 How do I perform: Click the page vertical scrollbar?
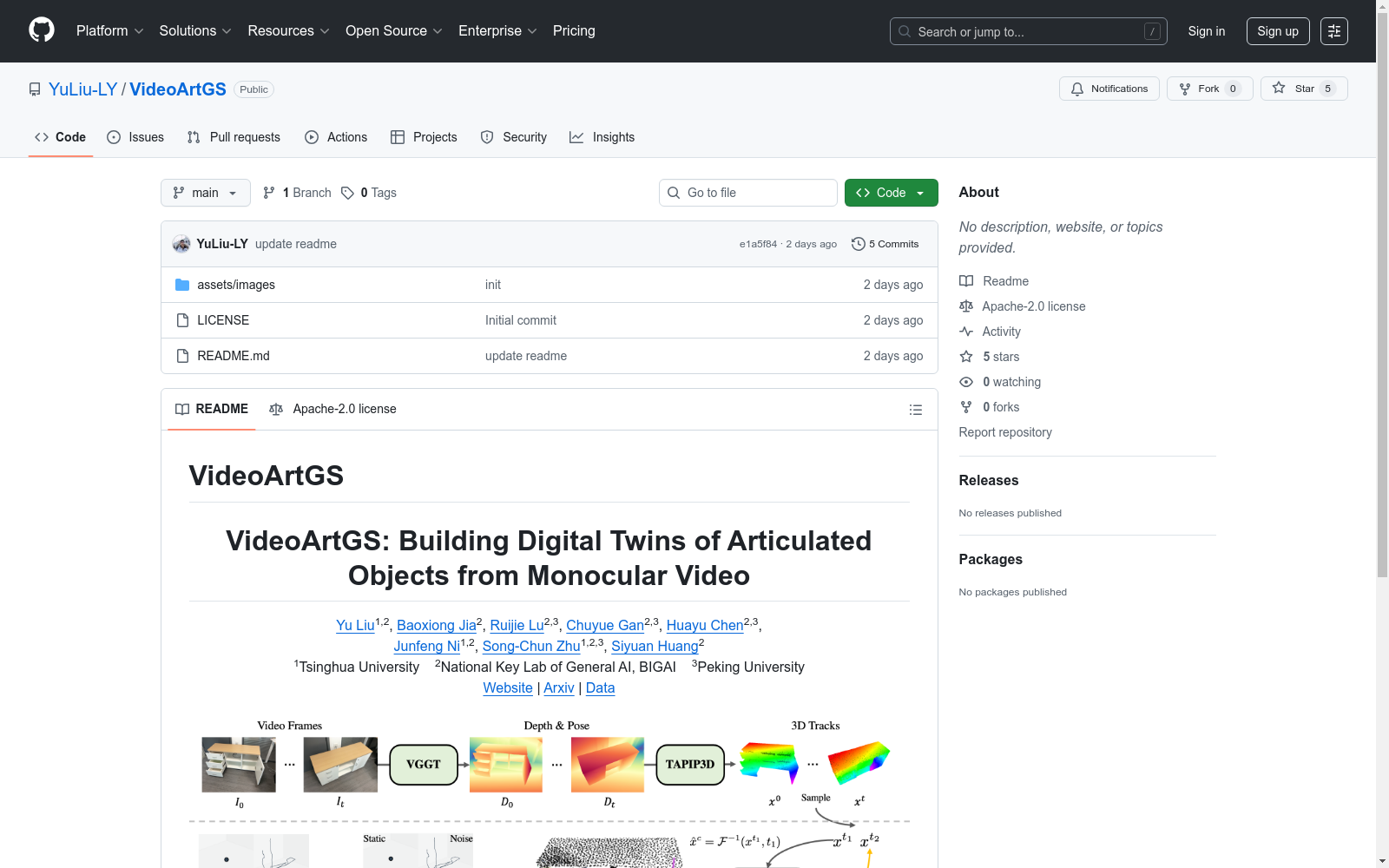1382,295
